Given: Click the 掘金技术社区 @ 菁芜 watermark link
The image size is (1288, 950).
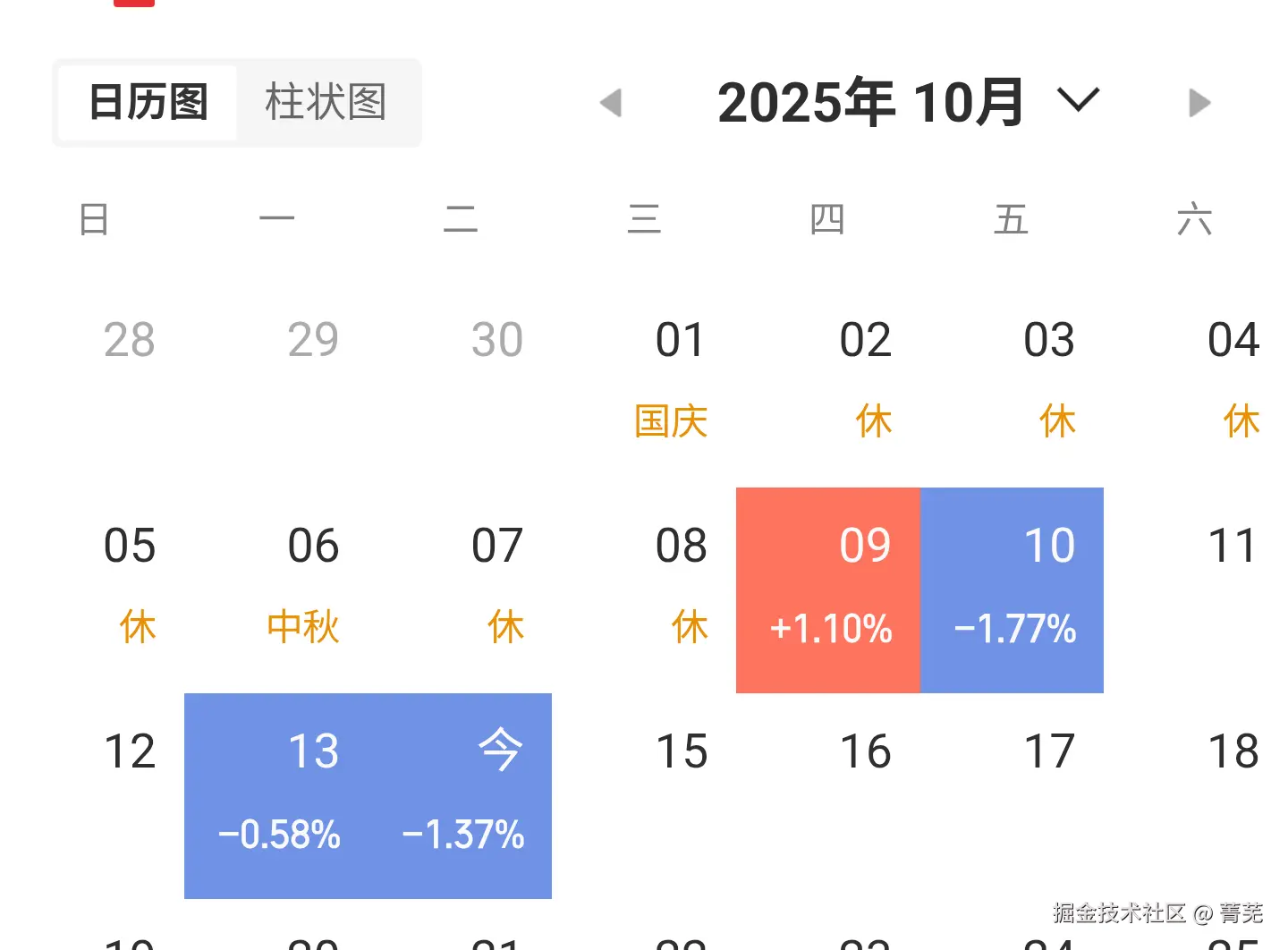Looking at the screenshot, I should coord(1157,914).
